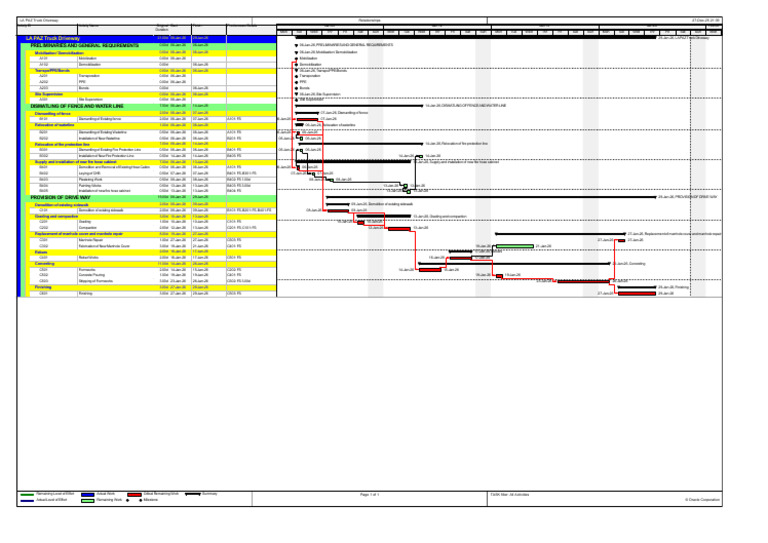Screen dimensions: 768x543
Task: Click the Manhole Repair activity name
Action: coord(91,240)
